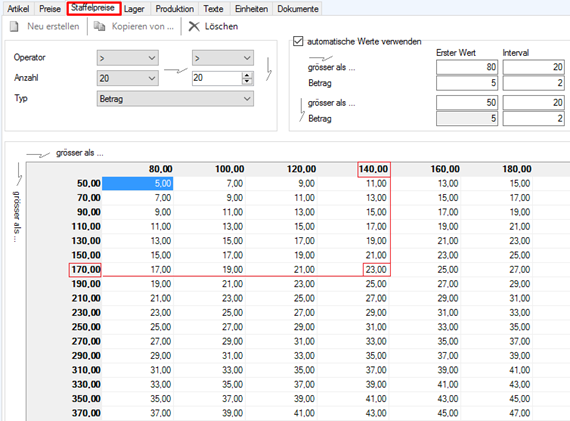Click the Neu erstellen document icon
Screen dimensions: 570x421
click(x=14, y=27)
